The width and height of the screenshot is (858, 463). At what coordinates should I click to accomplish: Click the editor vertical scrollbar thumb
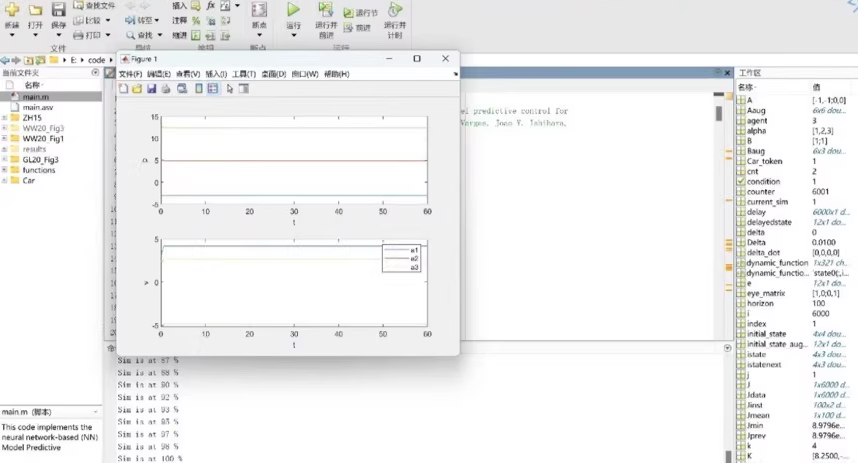719,113
